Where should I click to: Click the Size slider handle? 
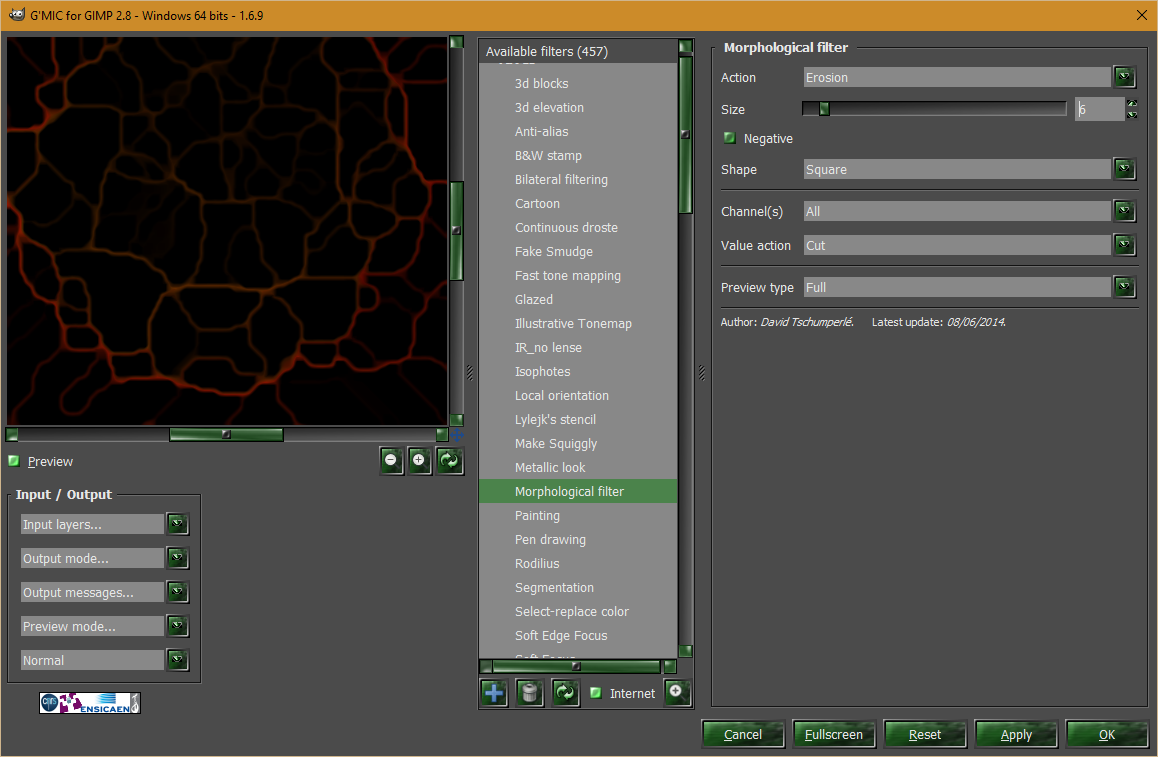point(824,109)
